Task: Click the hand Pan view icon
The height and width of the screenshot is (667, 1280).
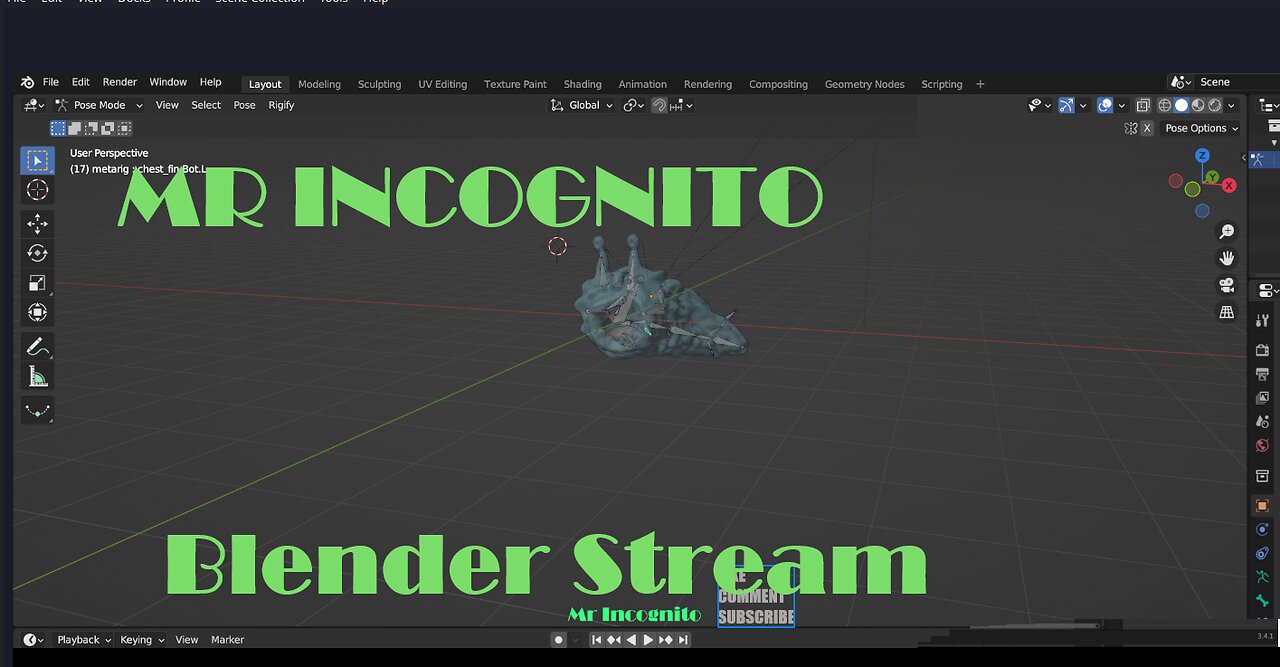Action: (x=1227, y=259)
